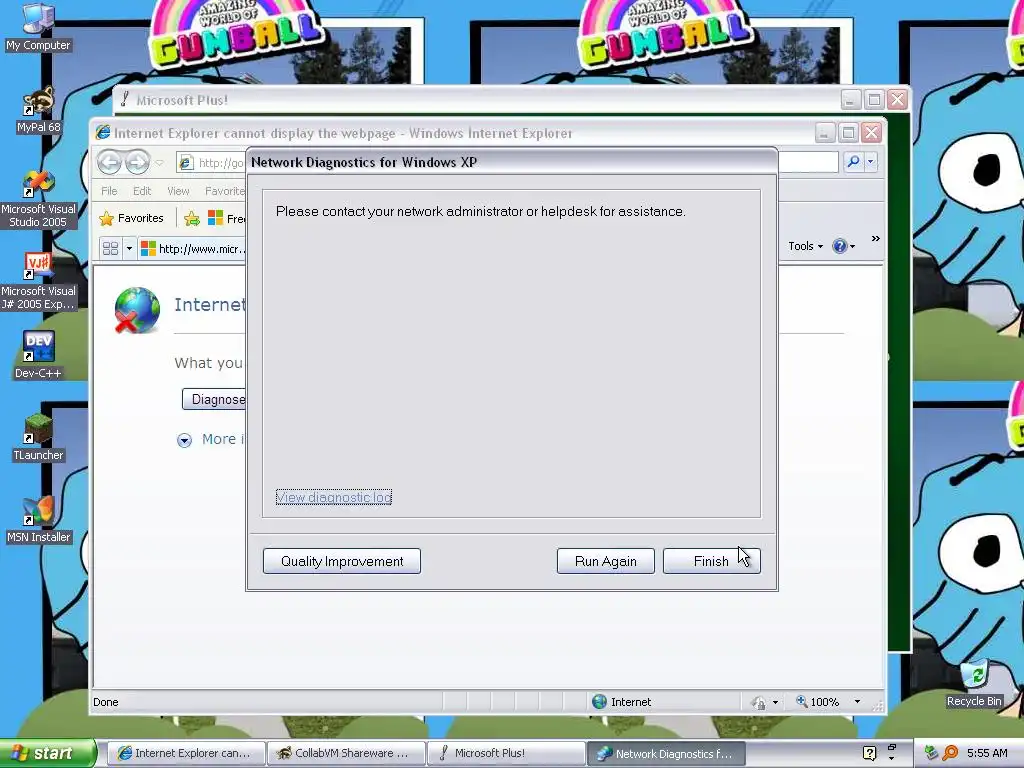Viewport: 1024px width, 768px height.
Task: Open the View diagnostic log link
Action: coord(334,497)
